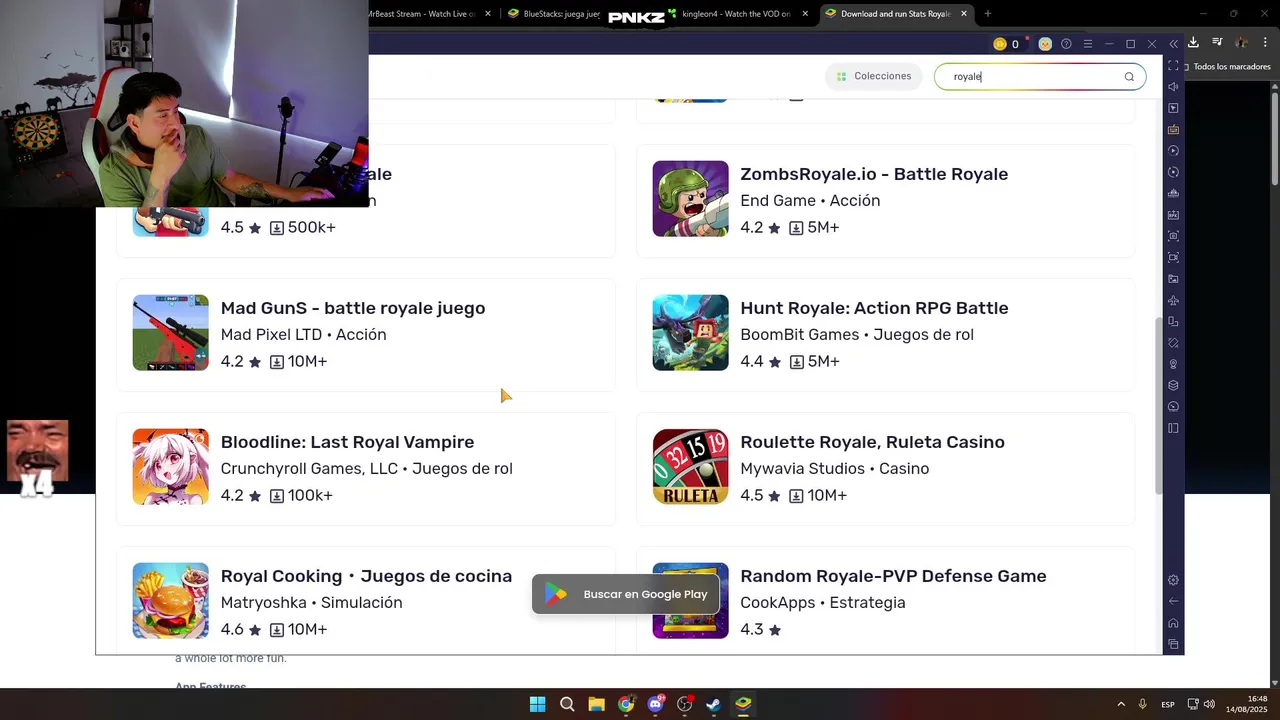Open Roulette Royale, Ruleta Casino
Viewport: 1280px width, 720px height.
(x=872, y=442)
